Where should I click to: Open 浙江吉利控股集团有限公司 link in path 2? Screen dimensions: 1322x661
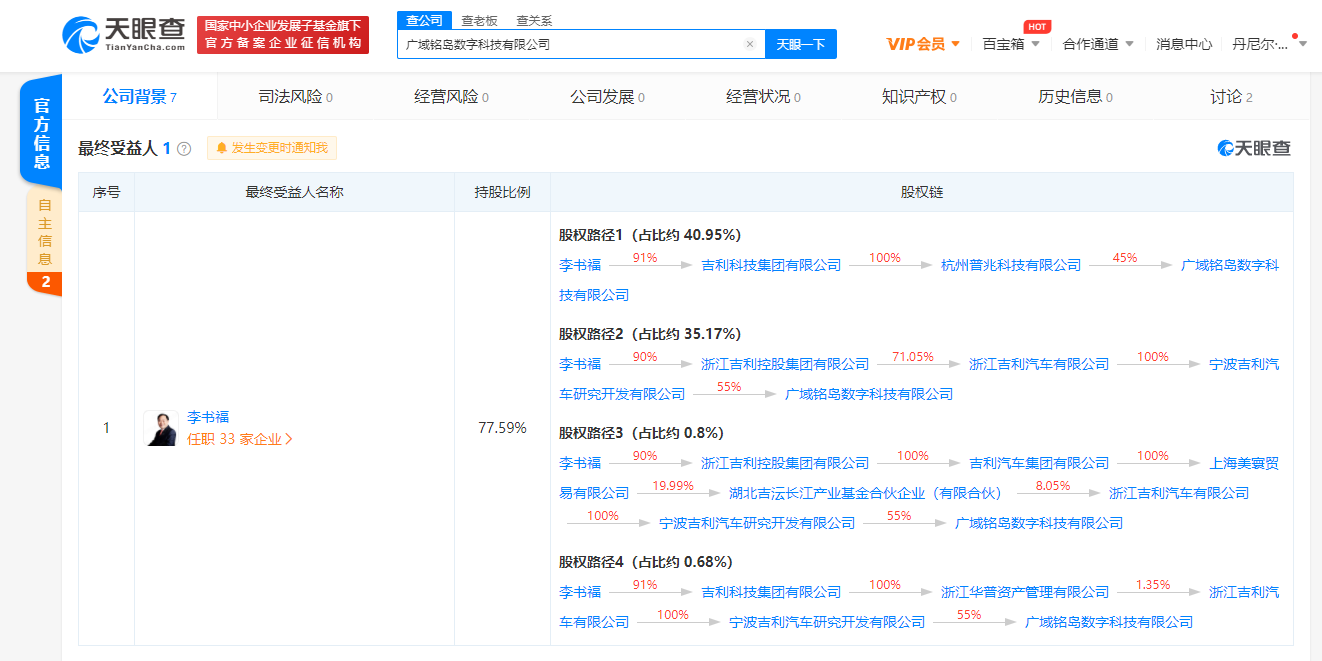785,364
